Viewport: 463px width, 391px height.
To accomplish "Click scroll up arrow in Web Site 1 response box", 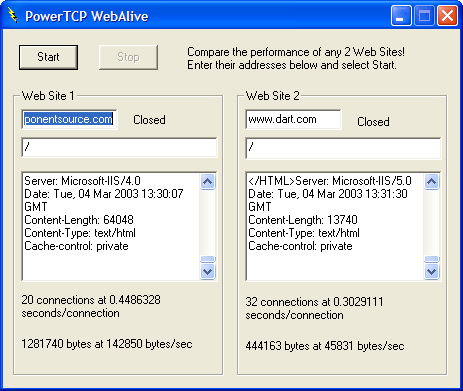I will (208, 182).
